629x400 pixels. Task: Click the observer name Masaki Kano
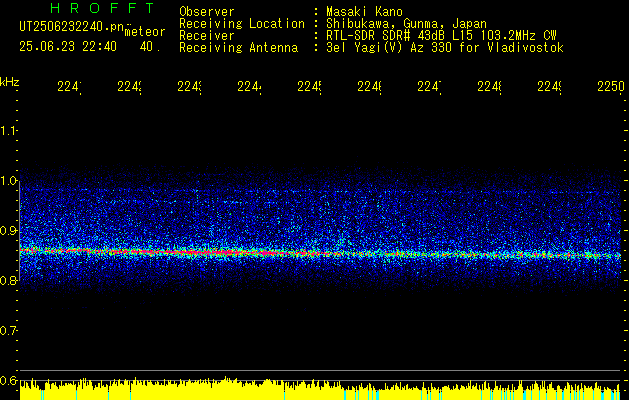click(364, 11)
